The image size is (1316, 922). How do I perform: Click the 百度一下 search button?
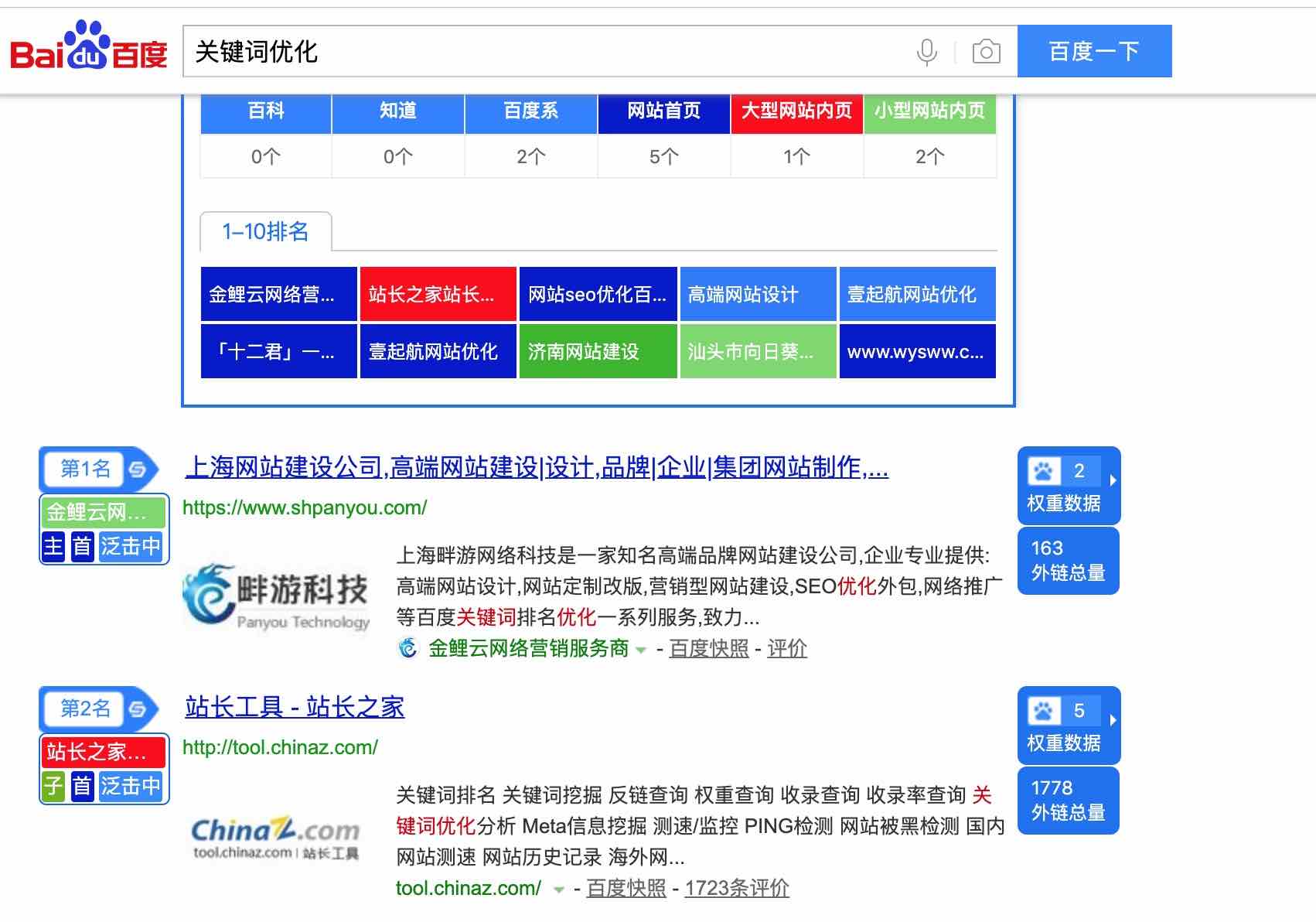[1094, 51]
